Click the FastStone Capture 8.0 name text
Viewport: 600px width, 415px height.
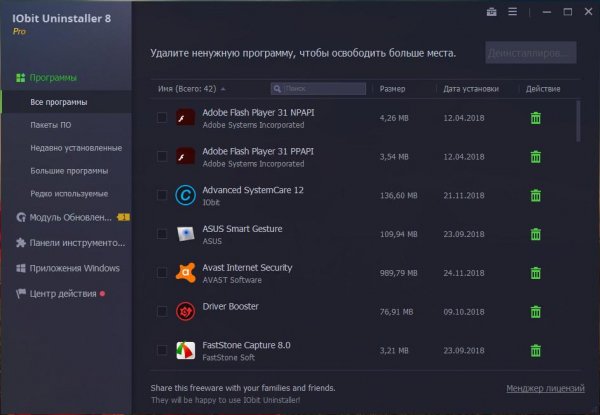[246, 345]
